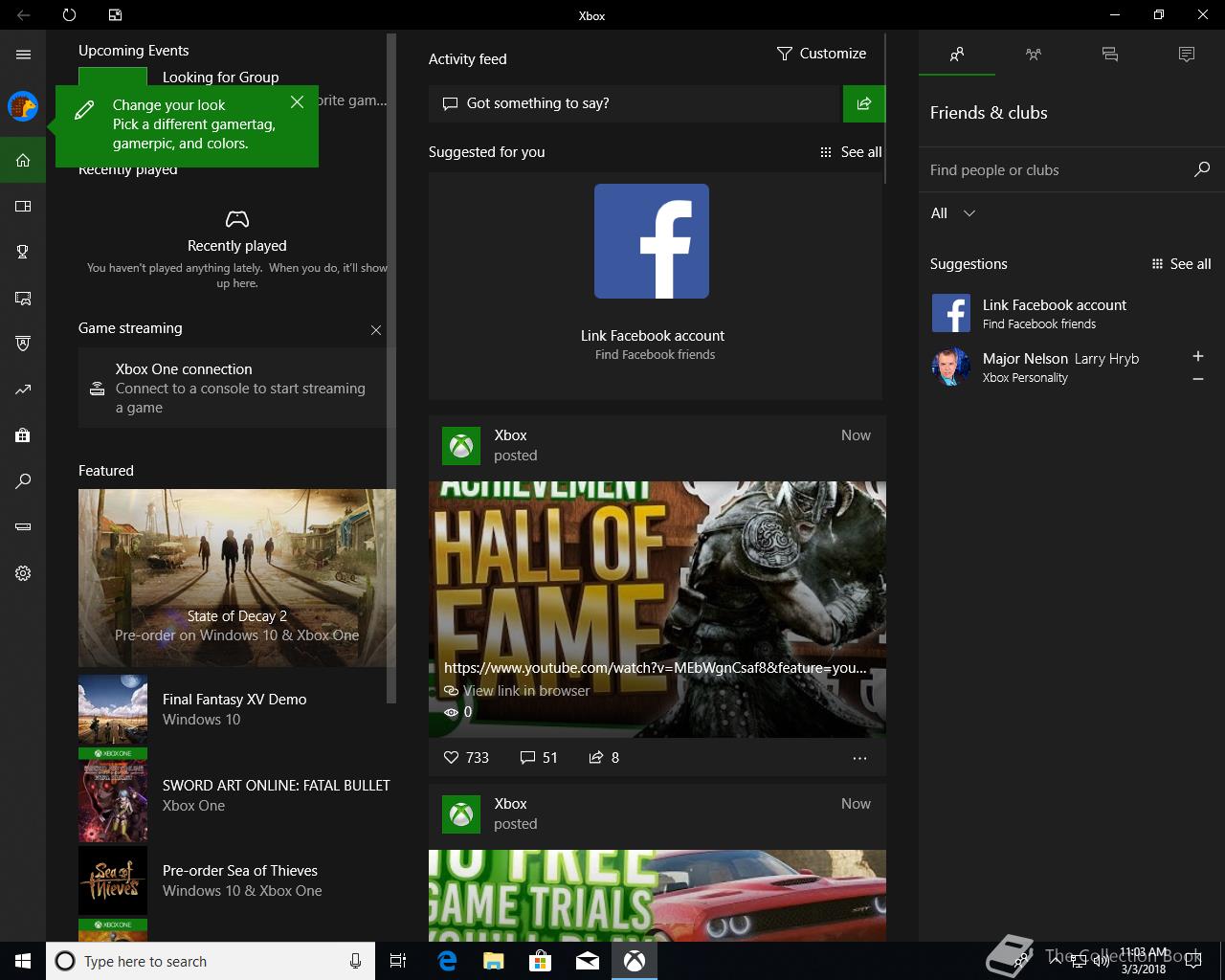Screen dimensions: 1225x980
Task: Click Find people or clubs field
Action: (1057, 169)
